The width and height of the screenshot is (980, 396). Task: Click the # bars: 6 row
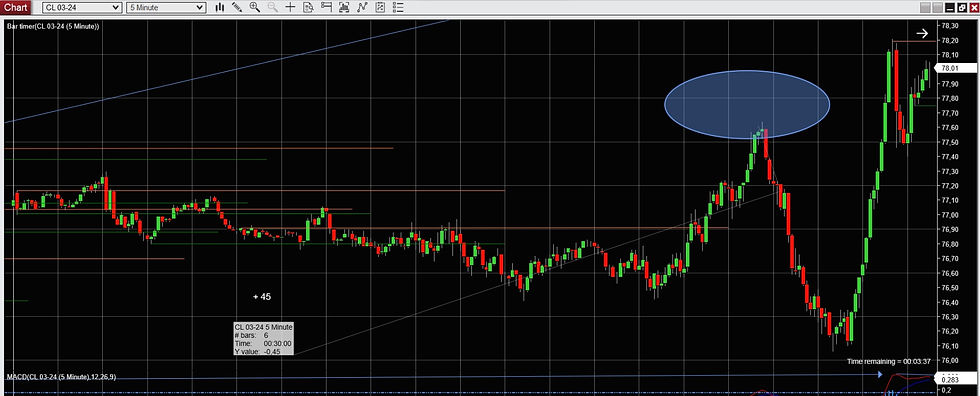[x=252, y=335]
